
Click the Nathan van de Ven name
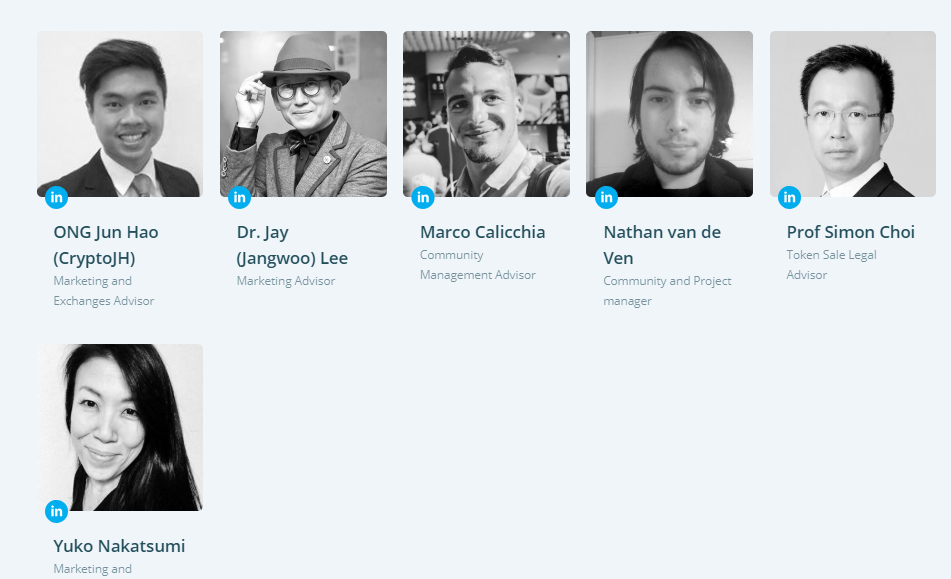click(662, 245)
